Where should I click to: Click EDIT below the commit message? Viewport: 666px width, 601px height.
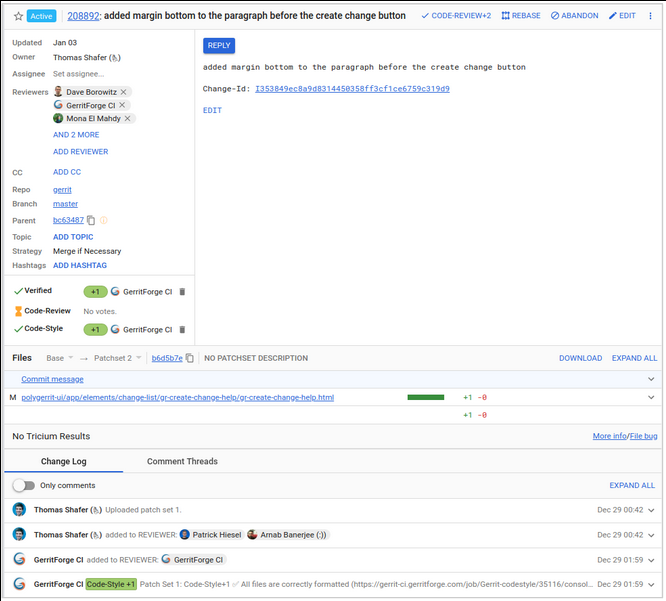pyautogui.click(x=212, y=110)
